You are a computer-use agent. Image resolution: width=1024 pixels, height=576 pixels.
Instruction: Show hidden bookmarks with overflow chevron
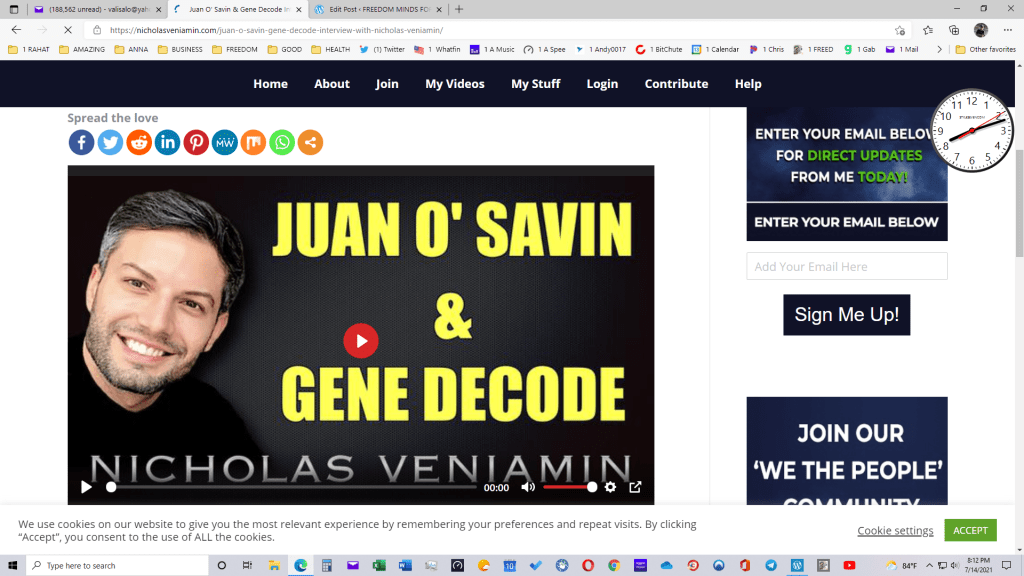coord(938,49)
